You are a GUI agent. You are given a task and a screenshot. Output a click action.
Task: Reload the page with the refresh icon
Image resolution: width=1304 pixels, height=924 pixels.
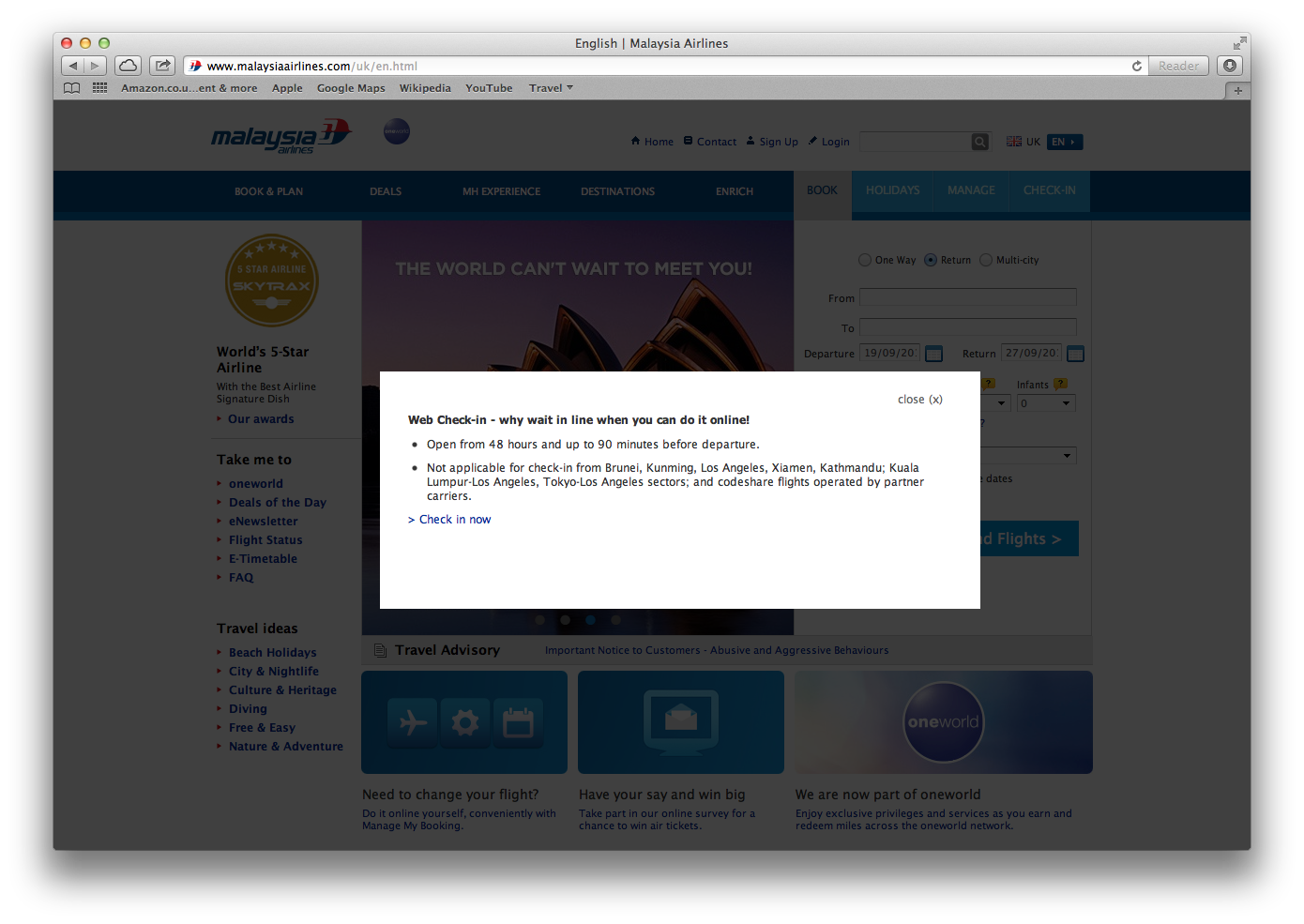tap(1136, 66)
